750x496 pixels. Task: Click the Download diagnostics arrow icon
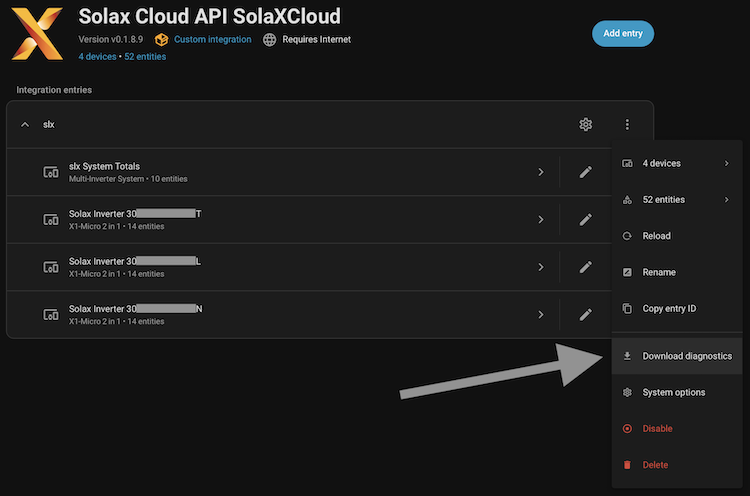[627, 356]
